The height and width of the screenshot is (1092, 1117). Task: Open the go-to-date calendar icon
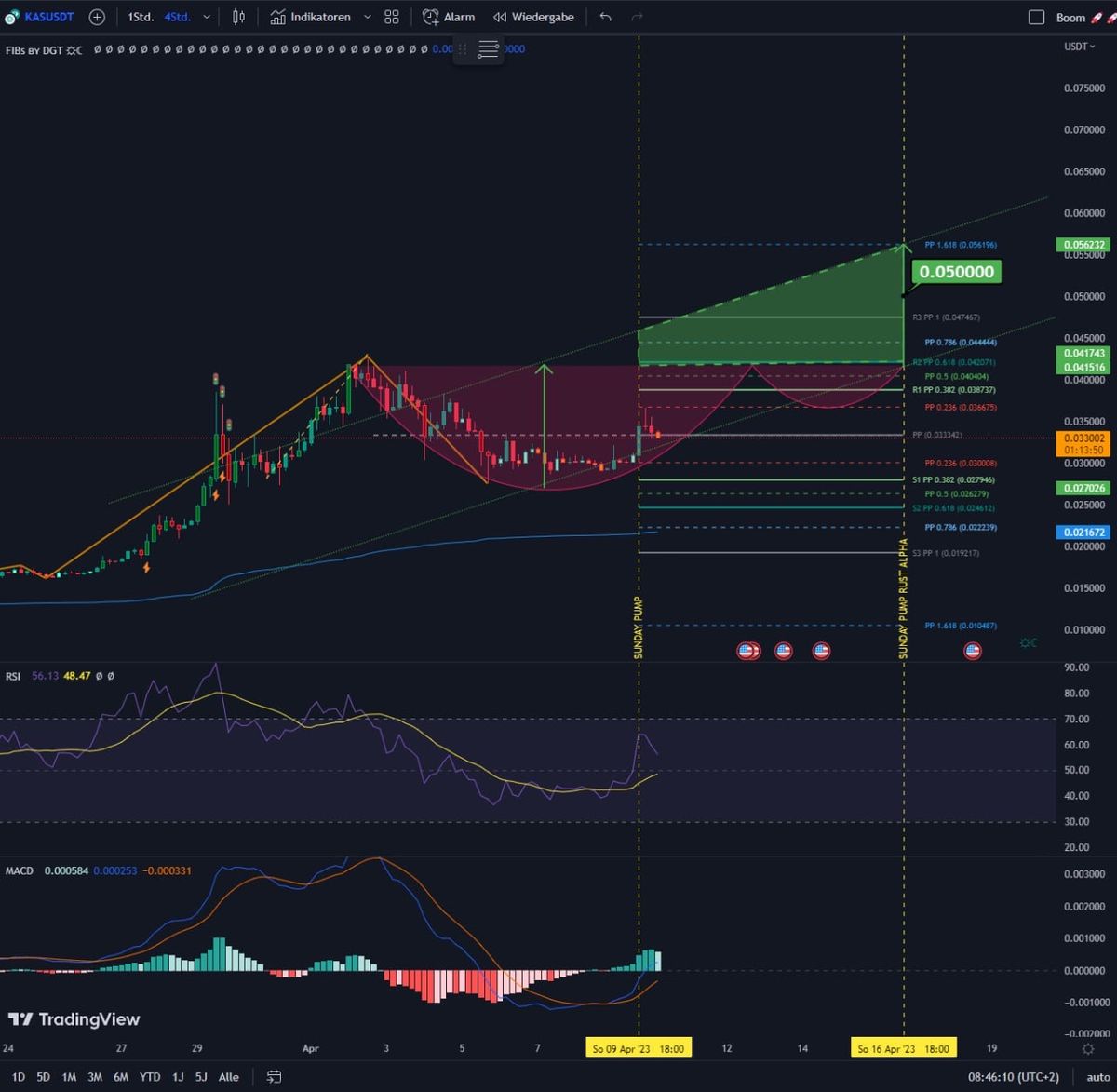pyautogui.click(x=274, y=1076)
